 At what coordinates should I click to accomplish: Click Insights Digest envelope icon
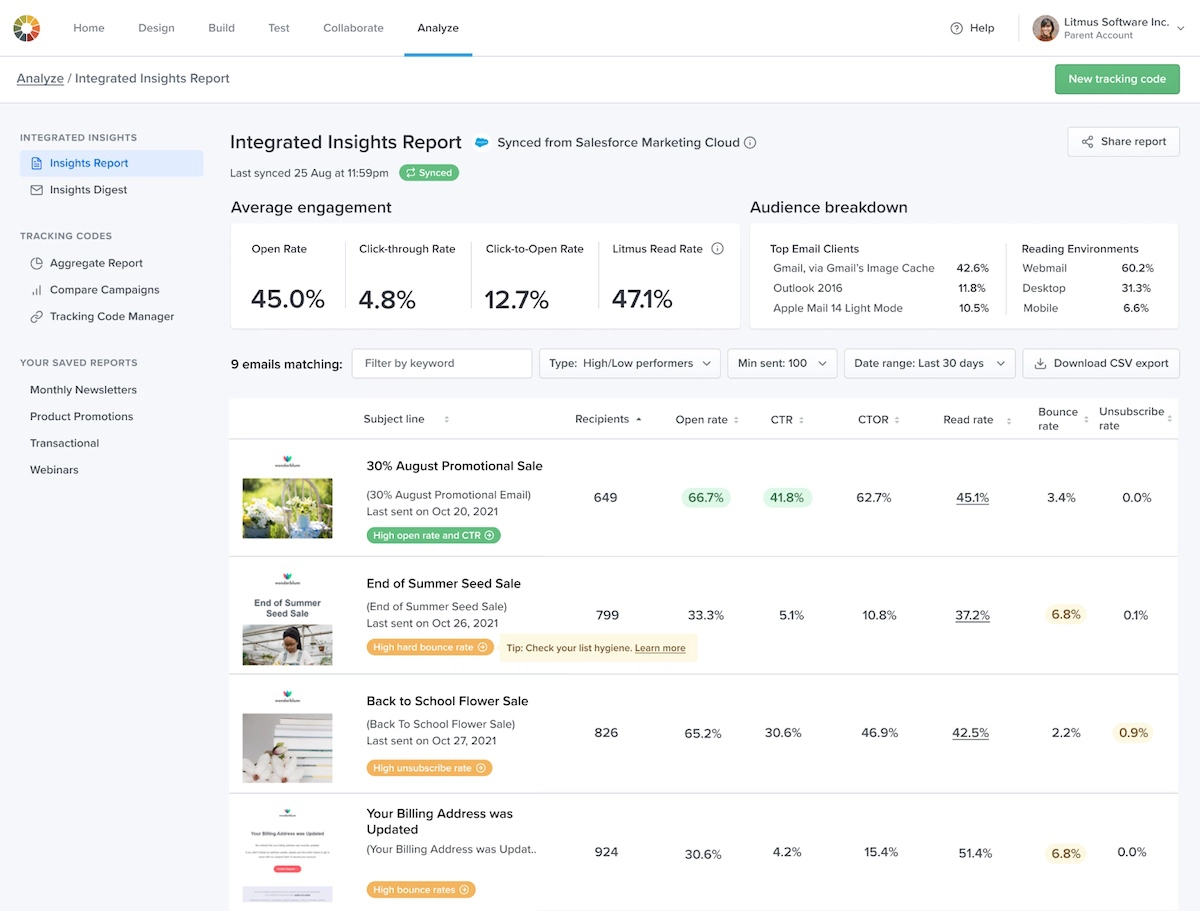tap(37, 190)
